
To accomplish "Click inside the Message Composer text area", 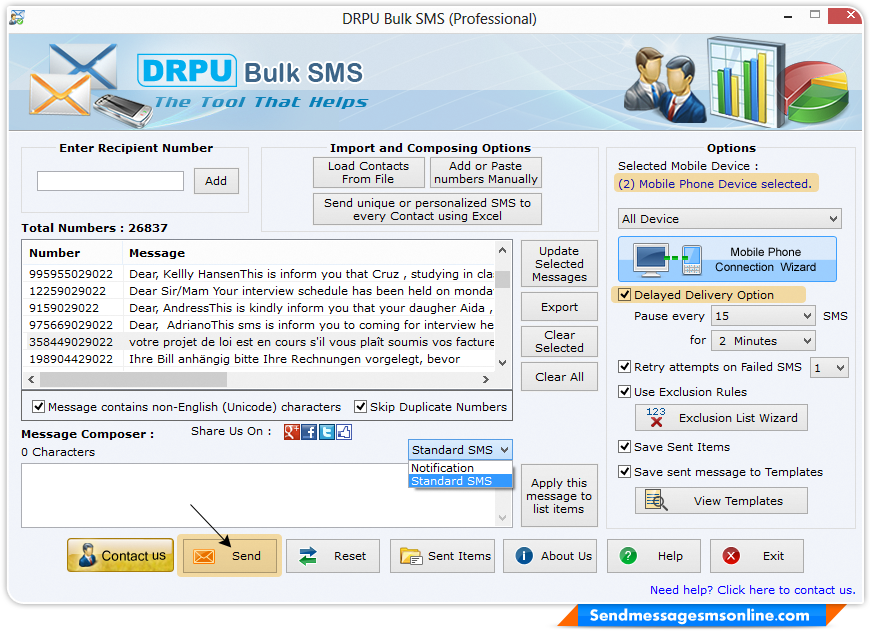I will pyautogui.click(x=259, y=495).
